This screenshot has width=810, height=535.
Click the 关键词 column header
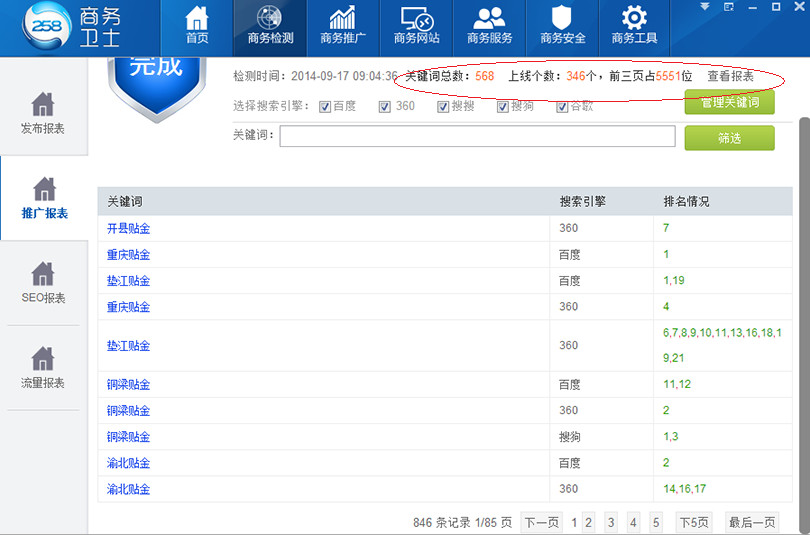point(124,201)
